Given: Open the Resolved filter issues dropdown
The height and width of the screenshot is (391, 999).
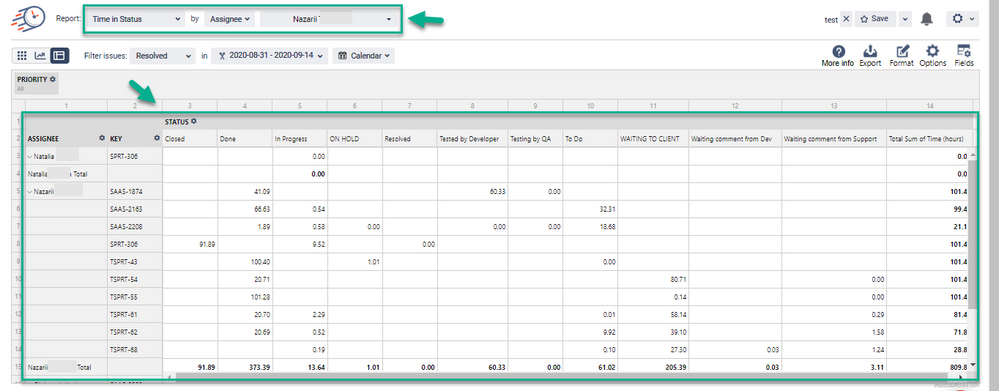Looking at the screenshot, I should [162, 56].
